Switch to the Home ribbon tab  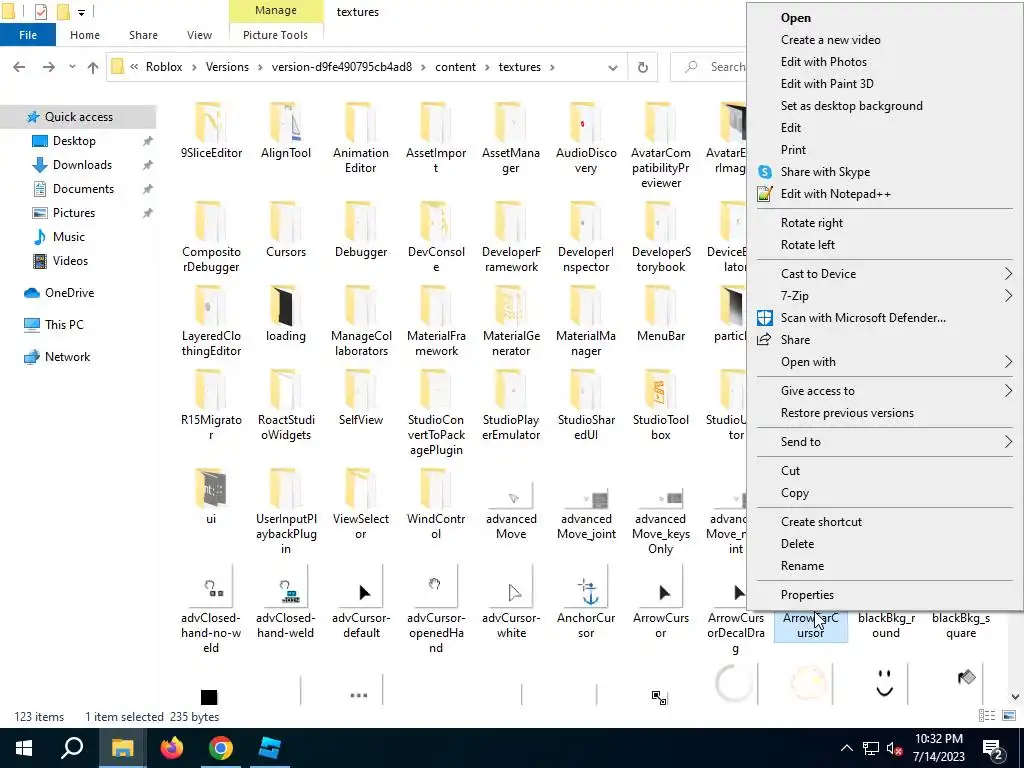coord(85,35)
